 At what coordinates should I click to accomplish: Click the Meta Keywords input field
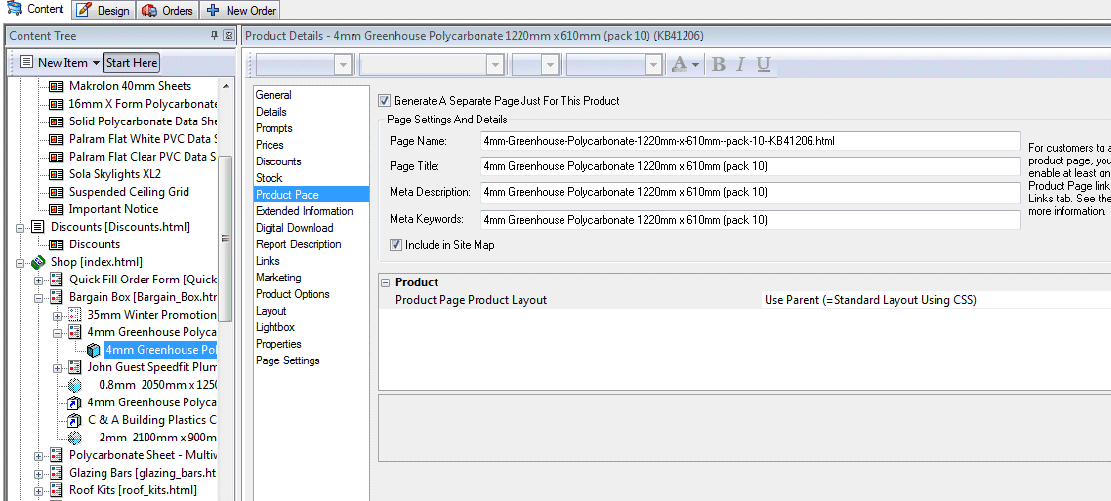click(x=749, y=220)
